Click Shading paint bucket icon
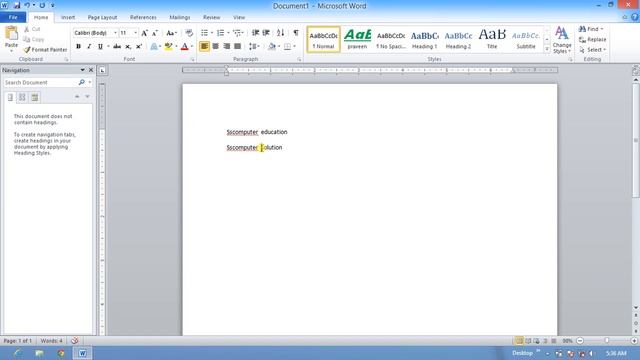Viewport: 640px width, 360px height. 272,47
